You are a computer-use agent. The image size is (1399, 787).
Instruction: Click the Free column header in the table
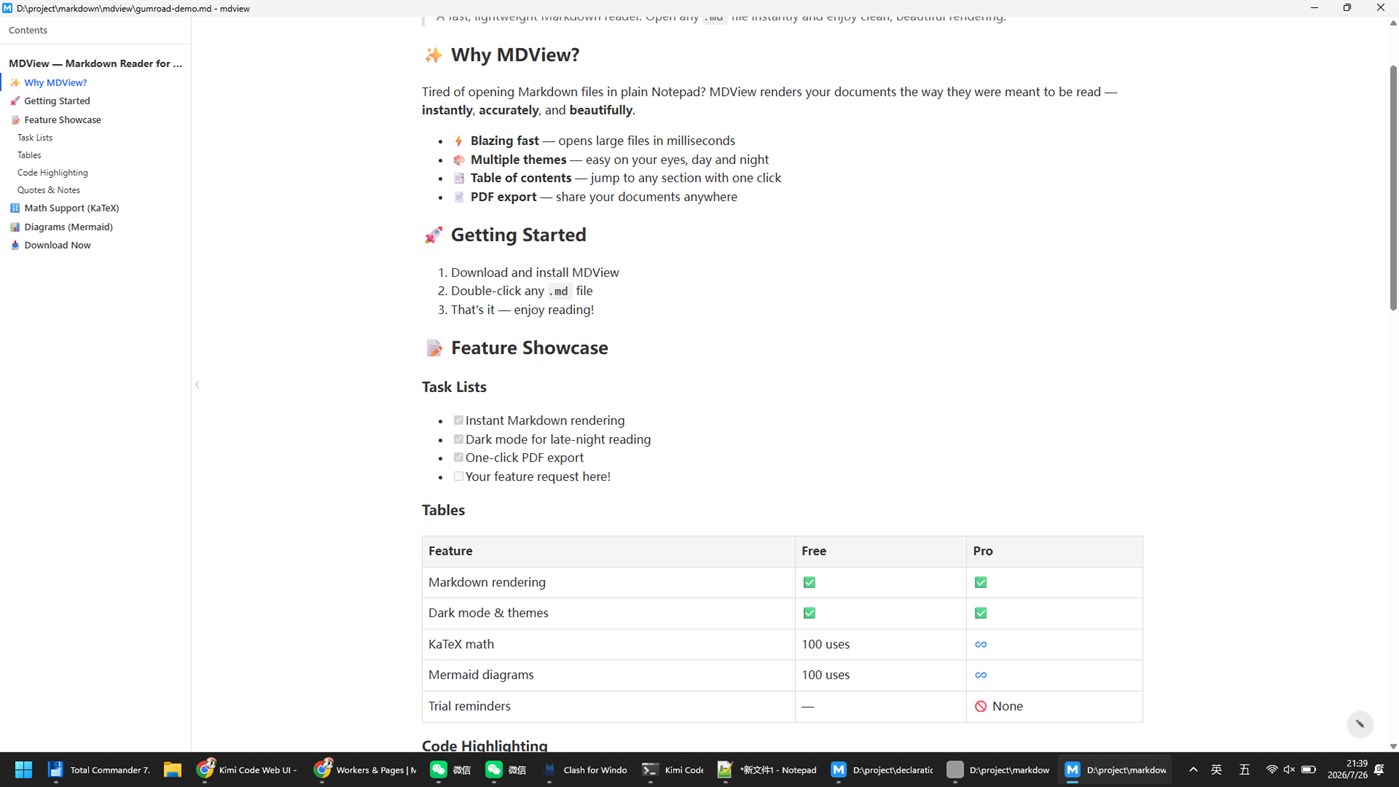tap(880, 551)
